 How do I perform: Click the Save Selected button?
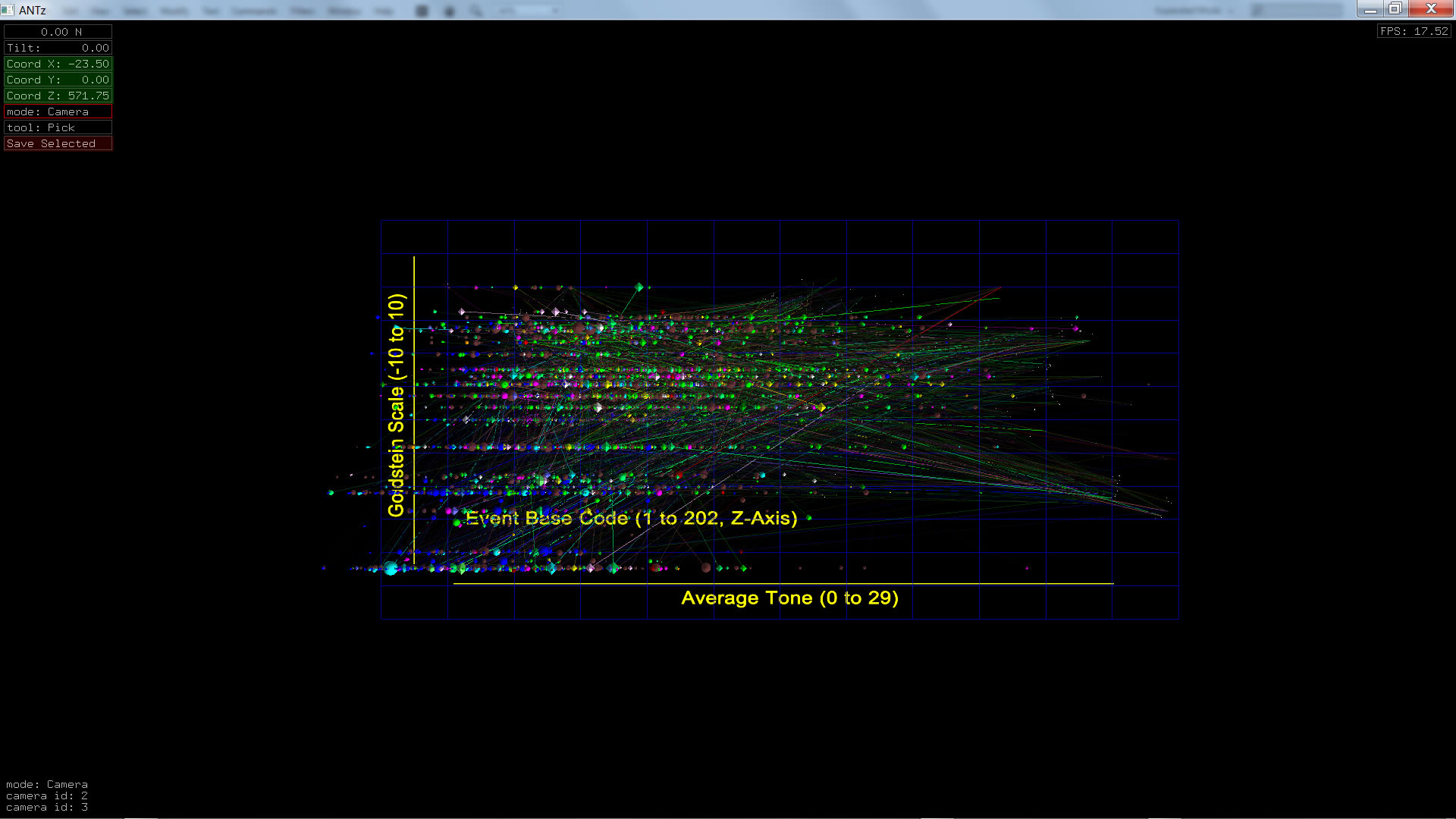[58, 143]
